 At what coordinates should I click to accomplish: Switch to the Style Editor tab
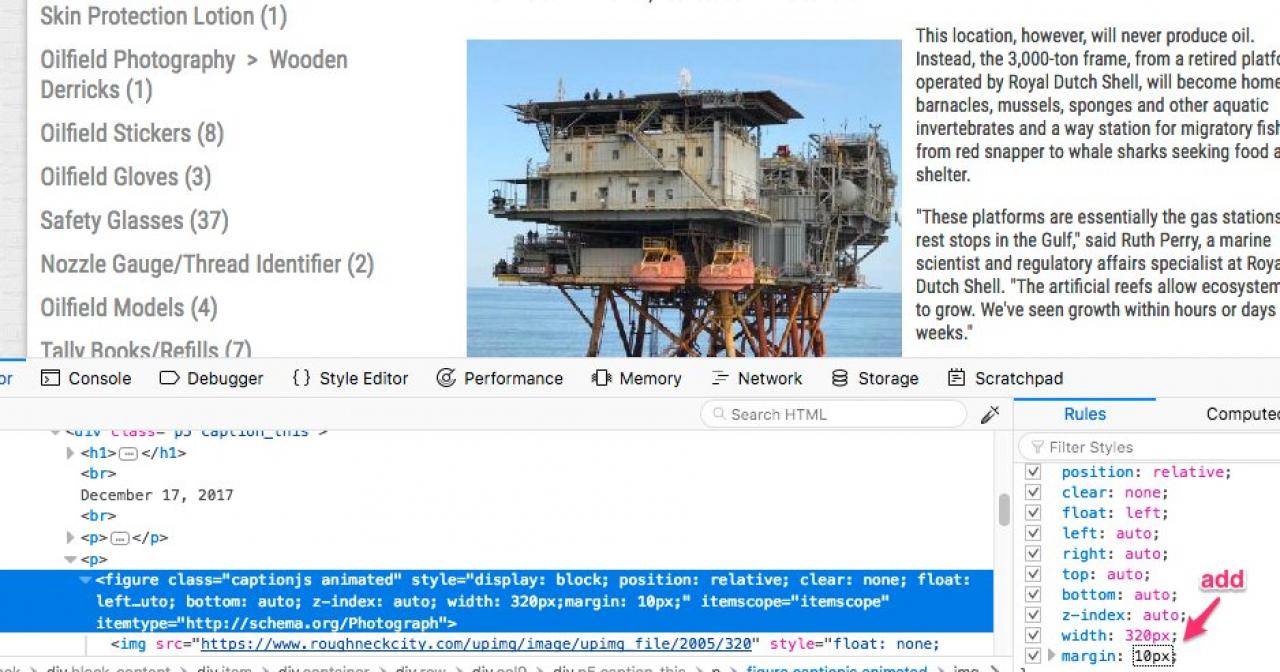[350, 378]
